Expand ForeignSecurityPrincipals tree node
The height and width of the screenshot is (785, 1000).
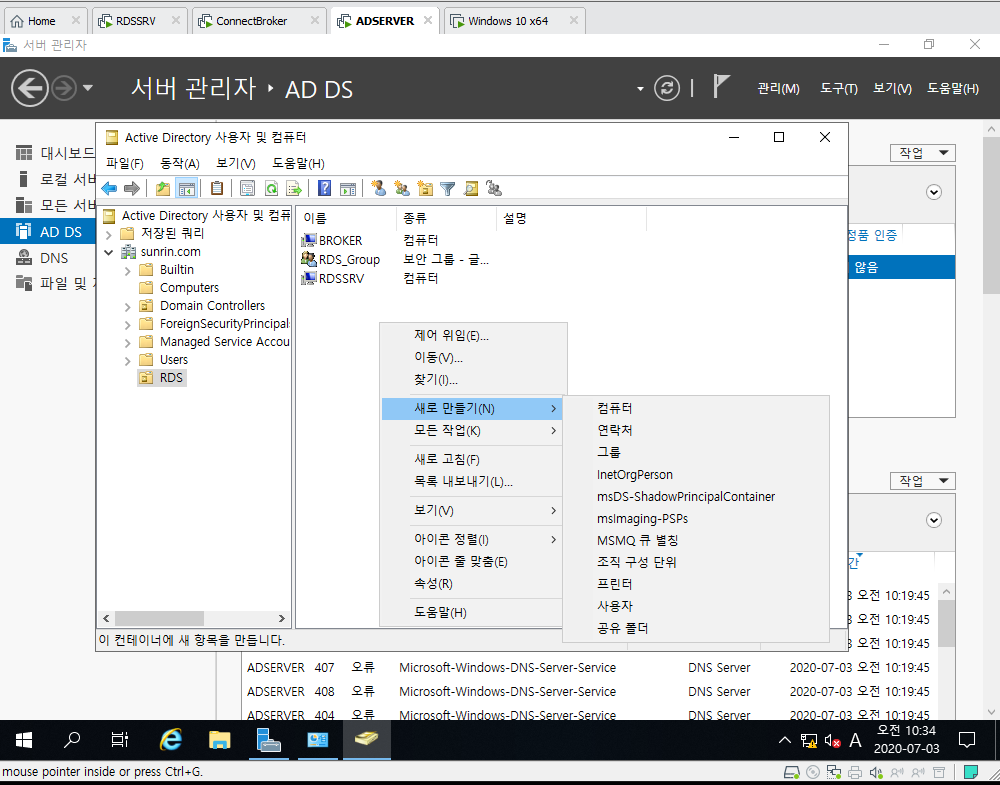tap(128, 325)
